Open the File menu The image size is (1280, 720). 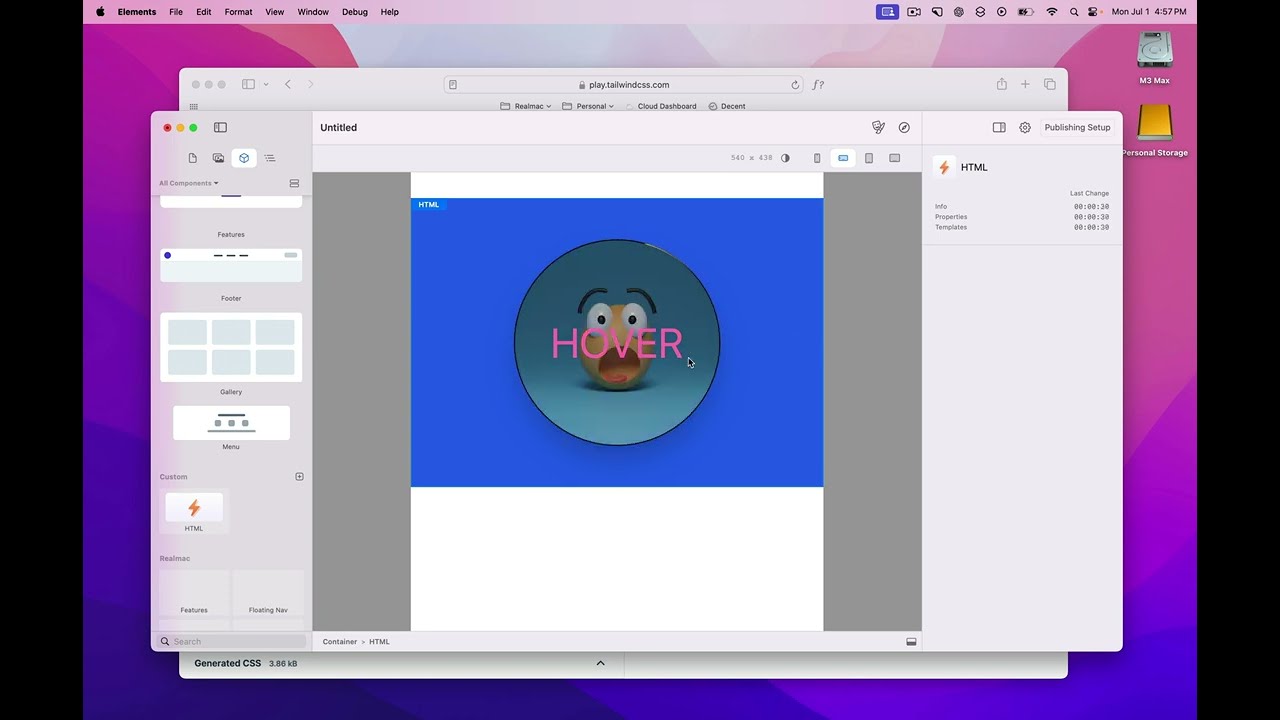[x=176, y=12]
